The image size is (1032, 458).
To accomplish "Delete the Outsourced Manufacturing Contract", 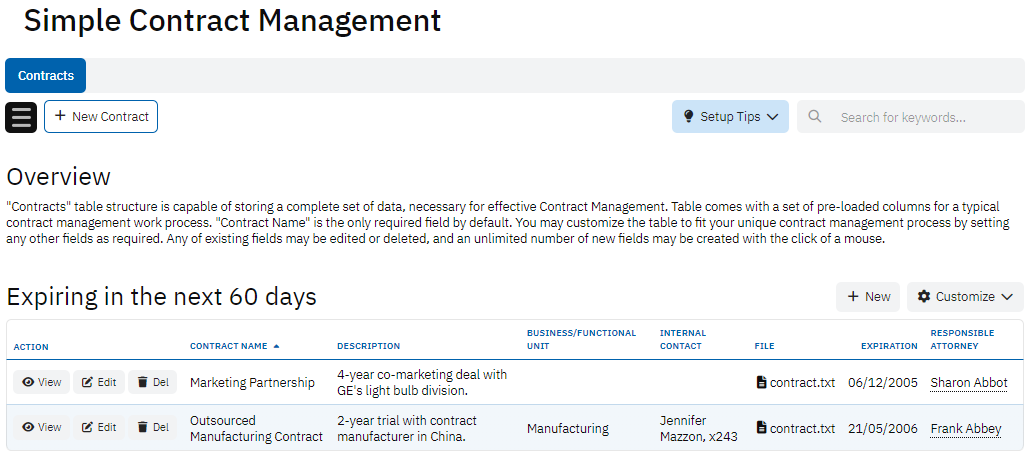I will click(152, 427).
